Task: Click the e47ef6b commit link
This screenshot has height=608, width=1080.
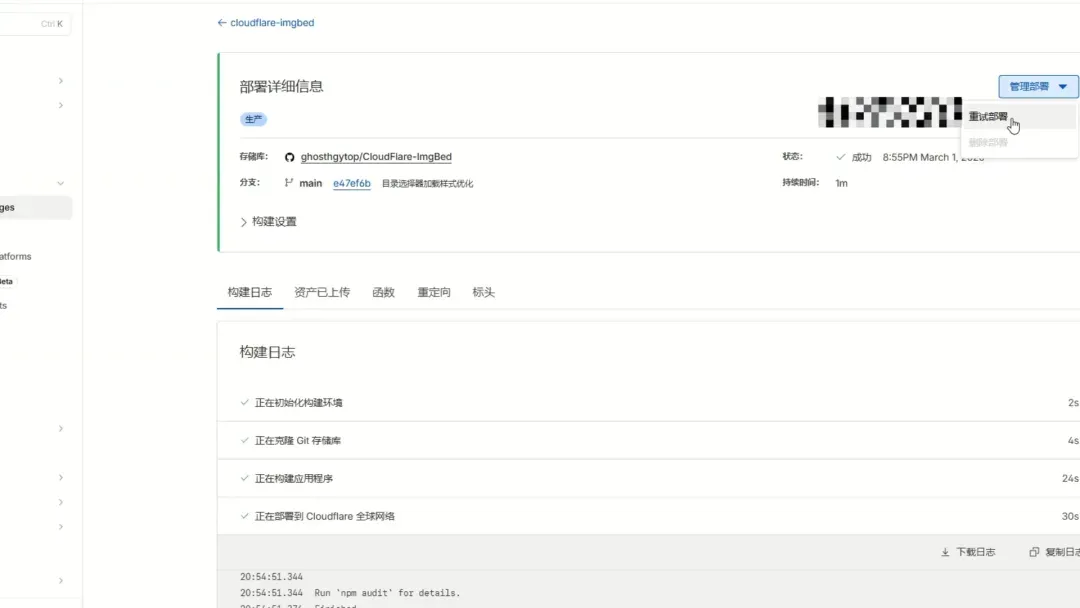Action: (351, 183)
